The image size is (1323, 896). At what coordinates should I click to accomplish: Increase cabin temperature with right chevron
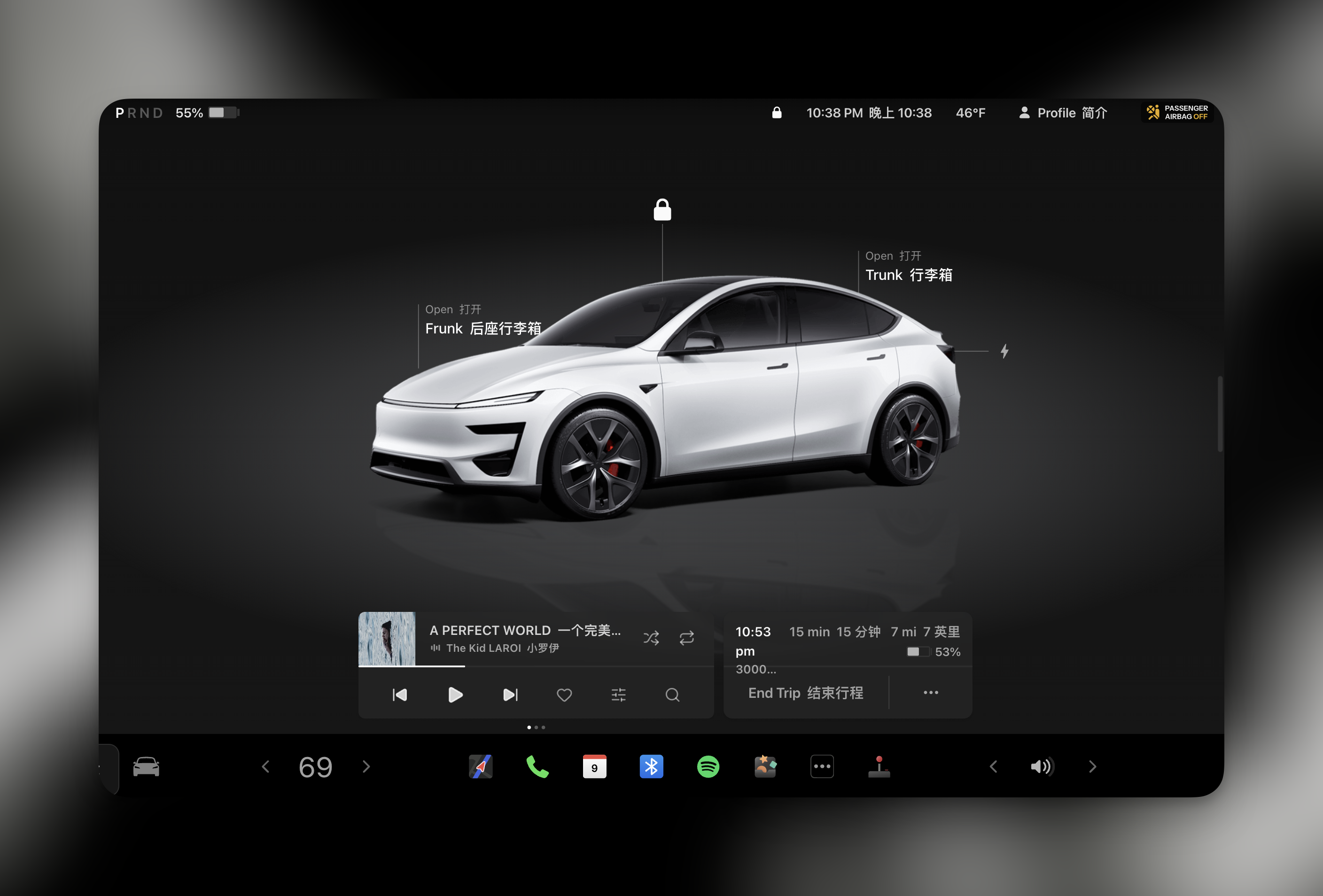(x=366, y=766)
